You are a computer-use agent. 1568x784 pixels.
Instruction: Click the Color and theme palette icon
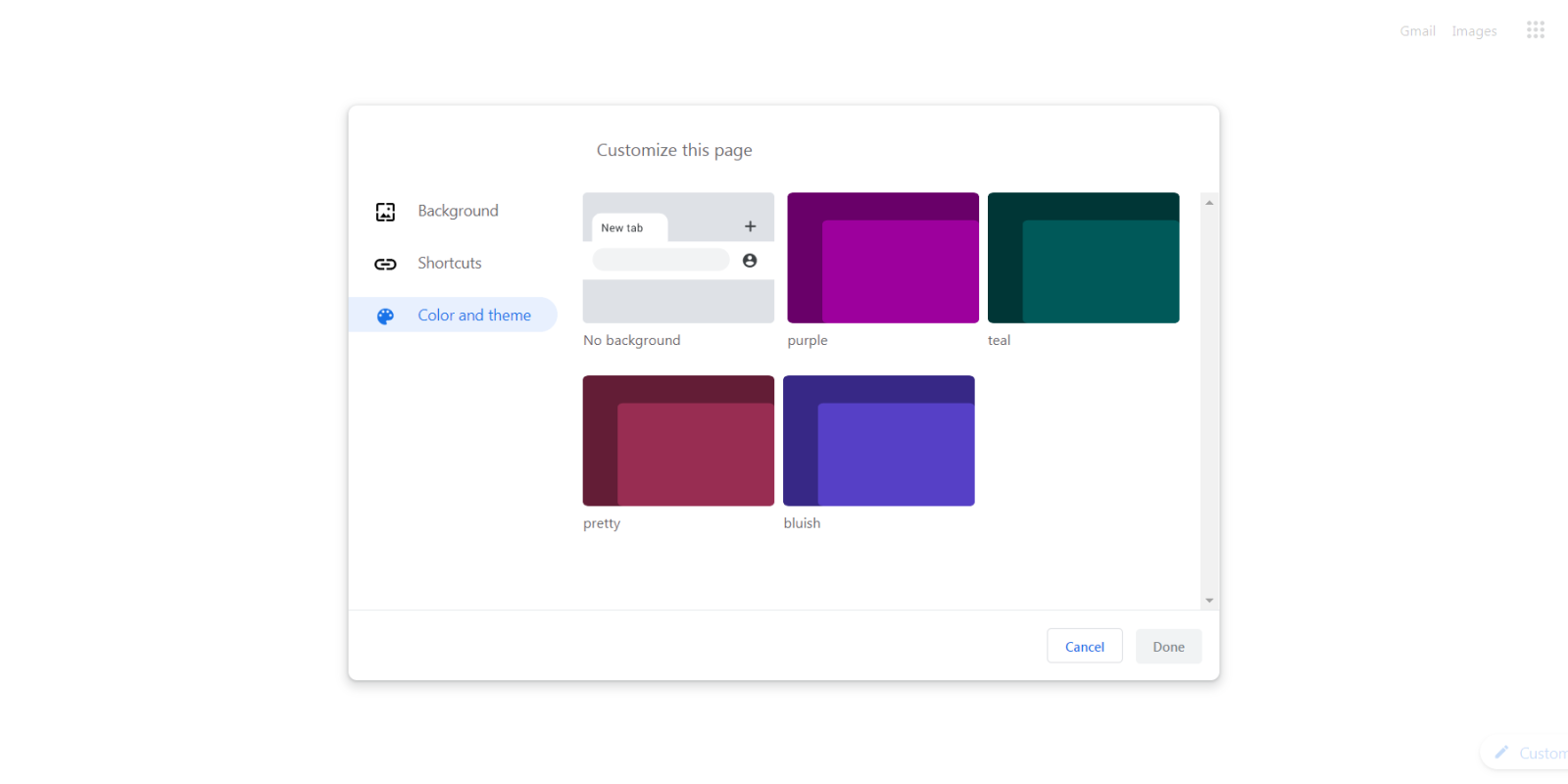pos(385,317)
